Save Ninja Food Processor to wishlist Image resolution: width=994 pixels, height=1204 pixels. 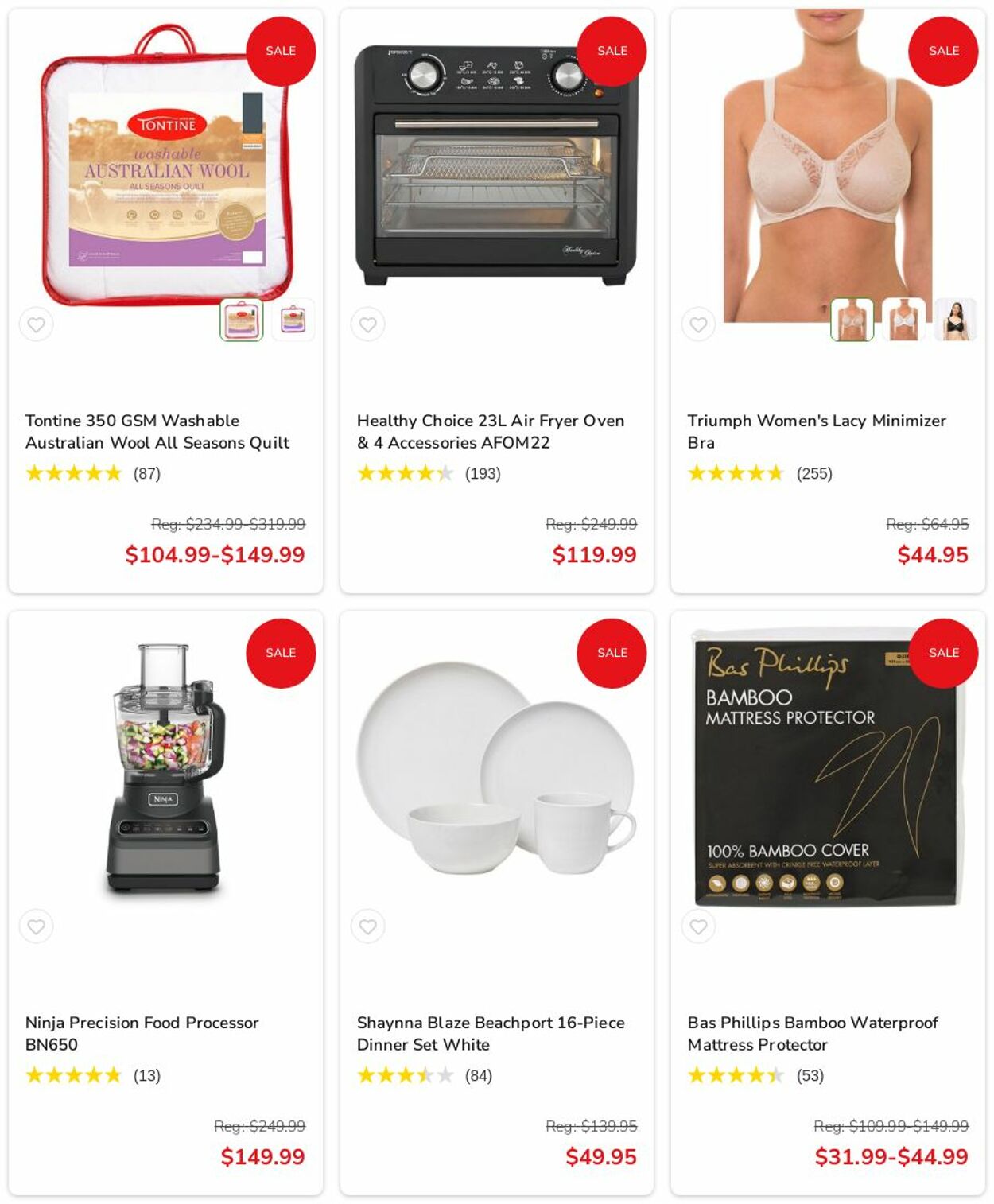[x=37, y=926]
